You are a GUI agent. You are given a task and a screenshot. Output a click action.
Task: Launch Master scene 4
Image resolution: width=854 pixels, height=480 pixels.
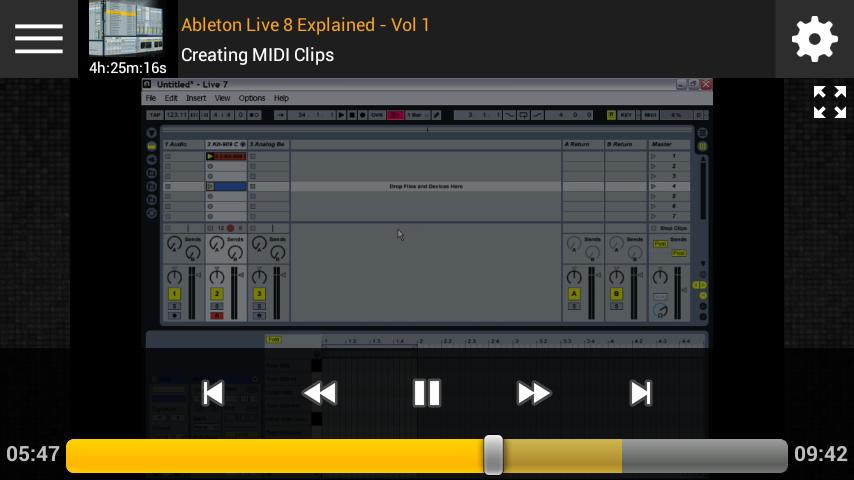pos(653,186)
